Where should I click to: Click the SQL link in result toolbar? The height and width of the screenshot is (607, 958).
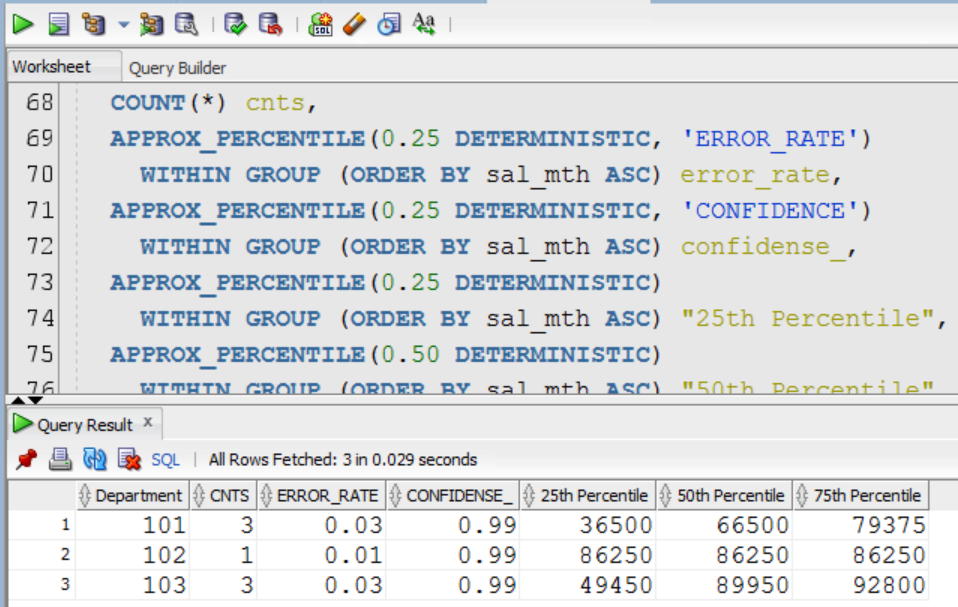166,460
